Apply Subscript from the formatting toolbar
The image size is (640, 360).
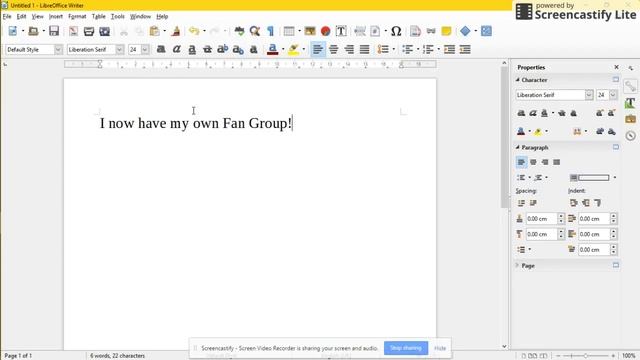238,49
